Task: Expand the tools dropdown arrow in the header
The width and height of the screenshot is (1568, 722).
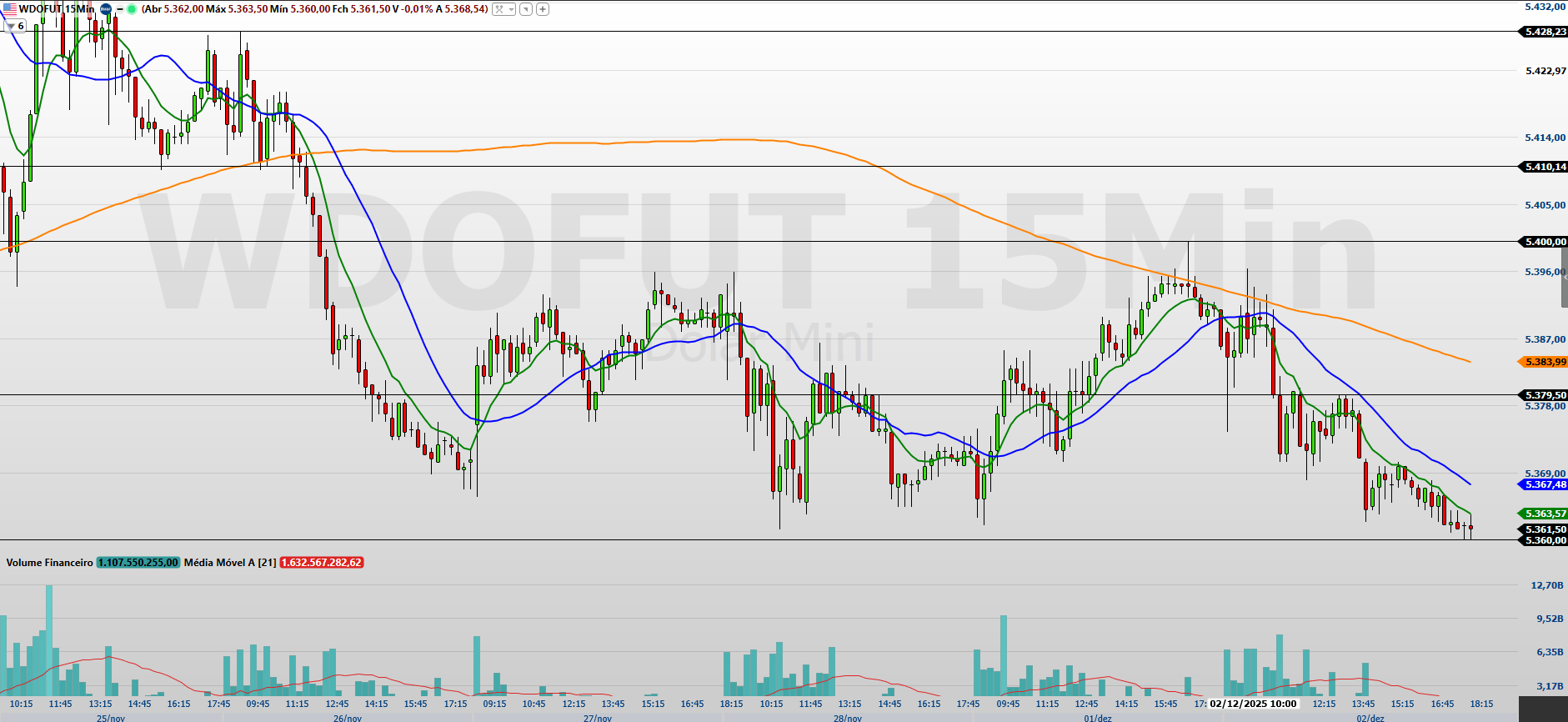Action: click(x=510, y=9)
